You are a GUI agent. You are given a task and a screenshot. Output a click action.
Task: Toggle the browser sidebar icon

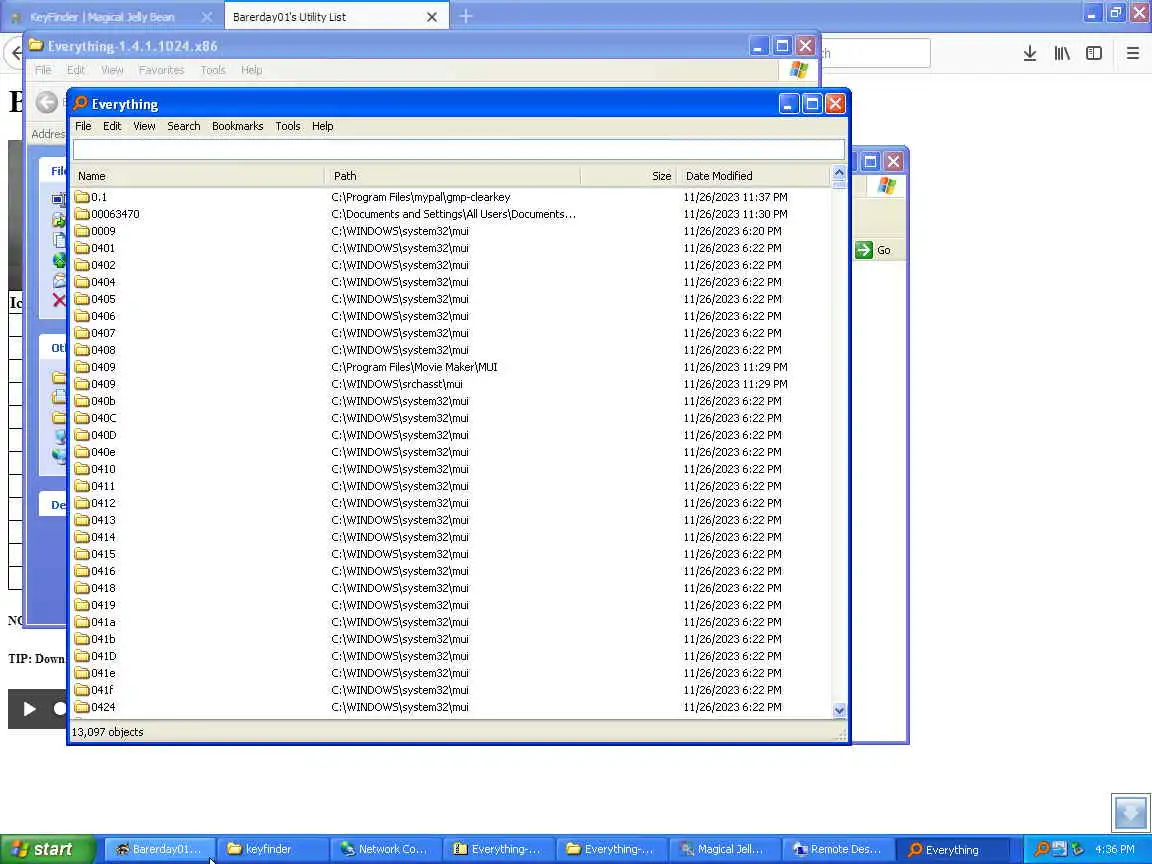coord(1094,53)
